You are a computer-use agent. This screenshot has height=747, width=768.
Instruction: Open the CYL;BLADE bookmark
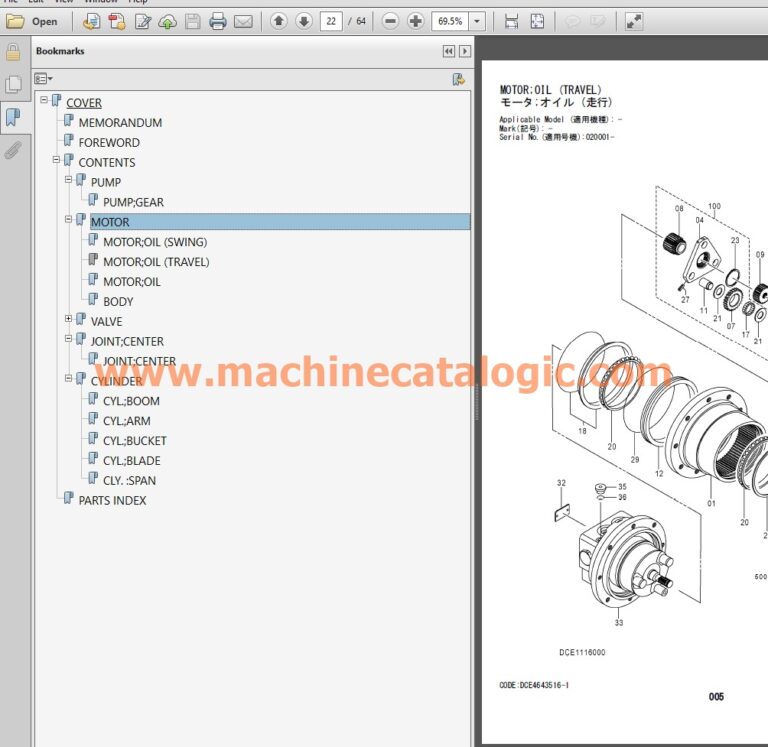point(132,461)
